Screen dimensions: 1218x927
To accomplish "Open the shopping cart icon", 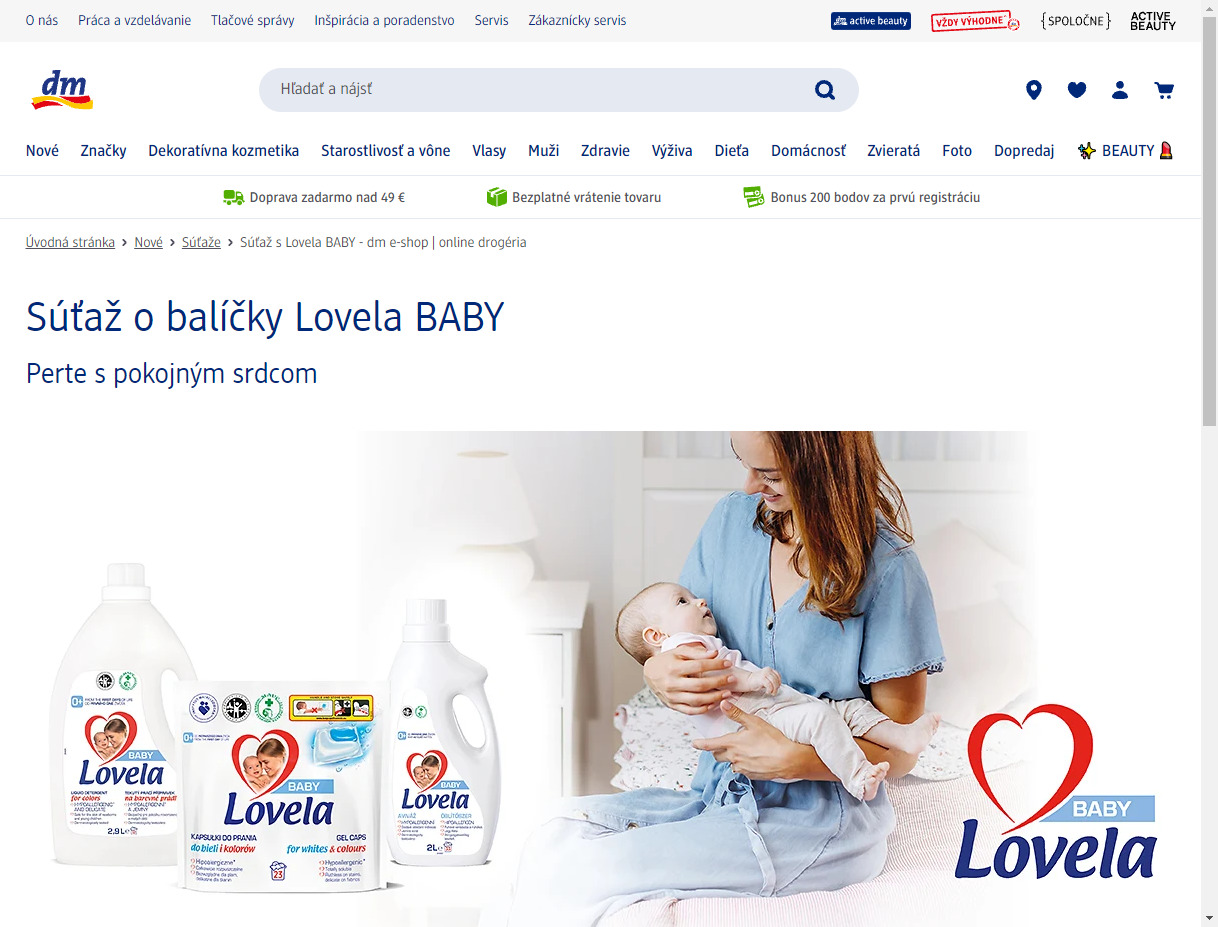I will coord(1163,90).
